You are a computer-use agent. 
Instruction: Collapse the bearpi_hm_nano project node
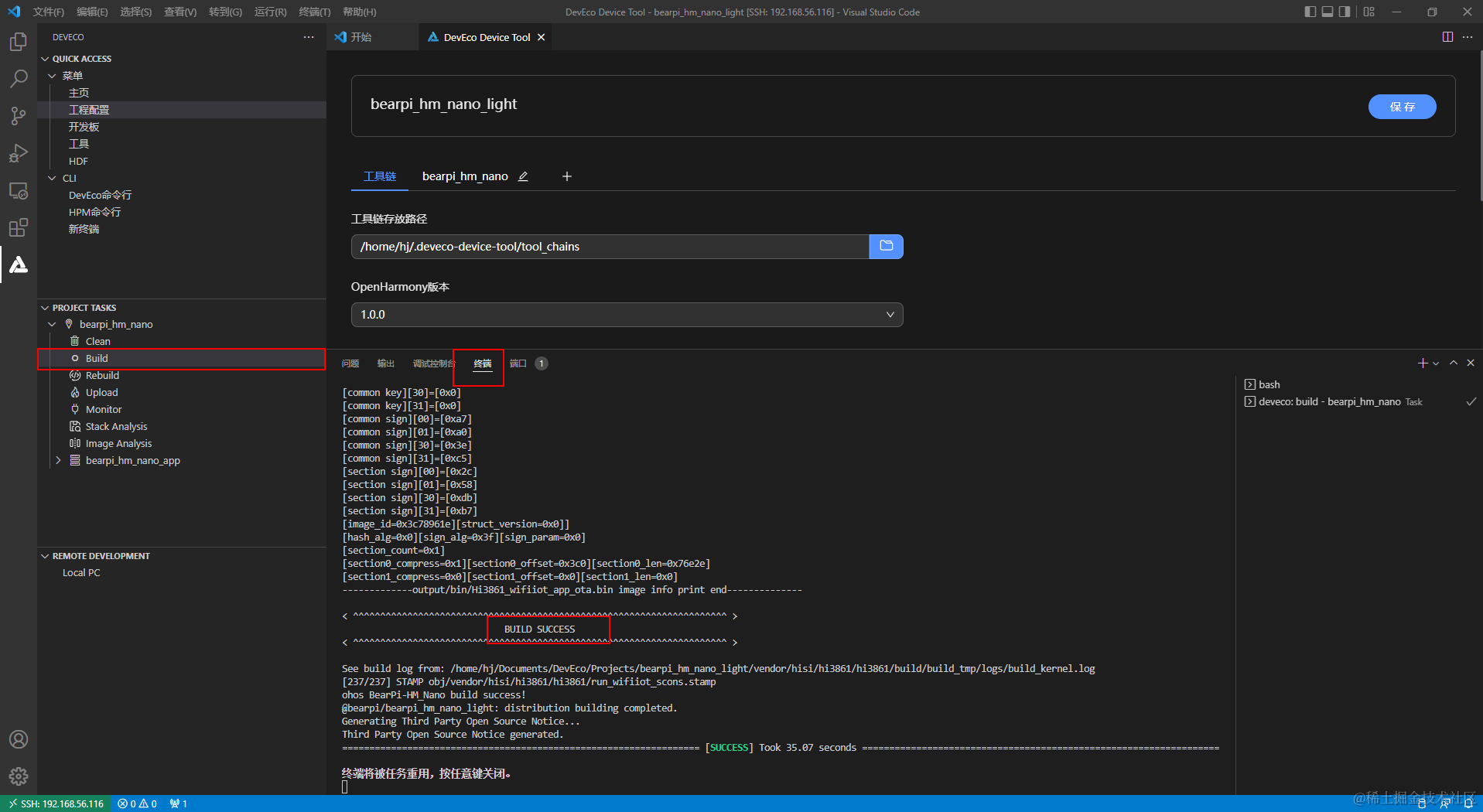52,325
